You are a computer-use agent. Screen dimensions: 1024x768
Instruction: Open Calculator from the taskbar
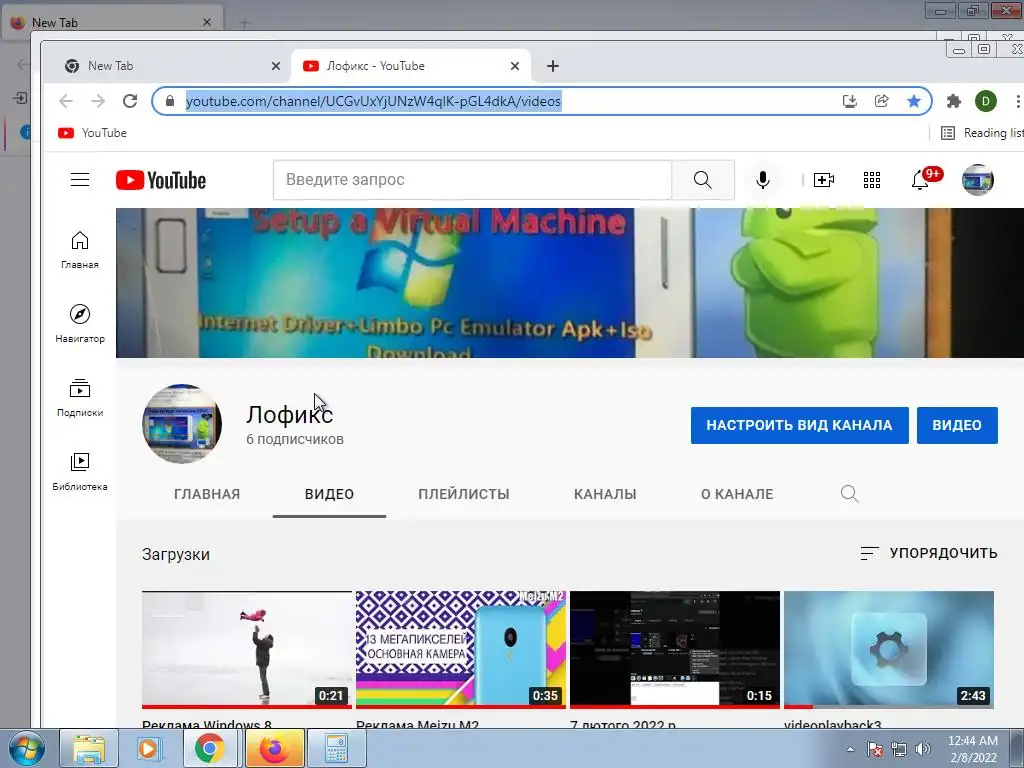pos(336,748)
